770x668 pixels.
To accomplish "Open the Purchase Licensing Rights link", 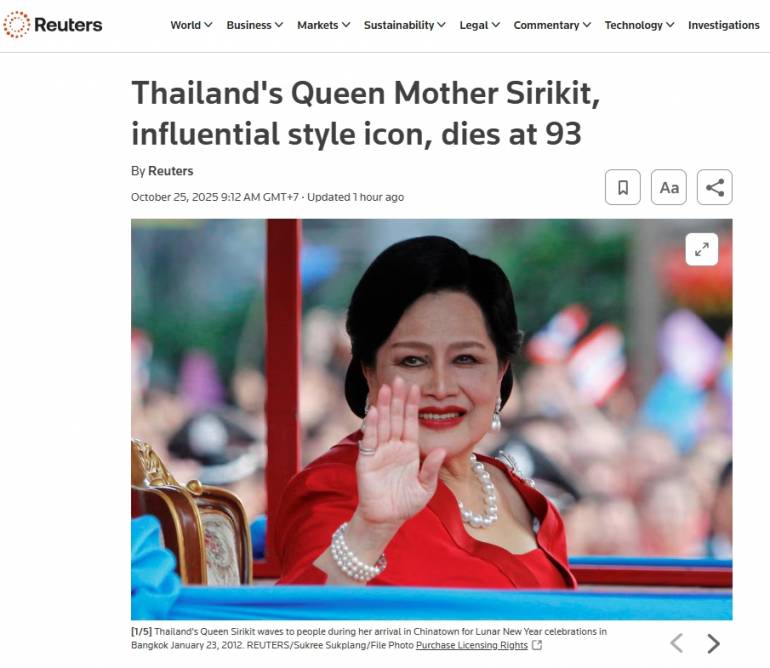I will (x=471, y=645).
